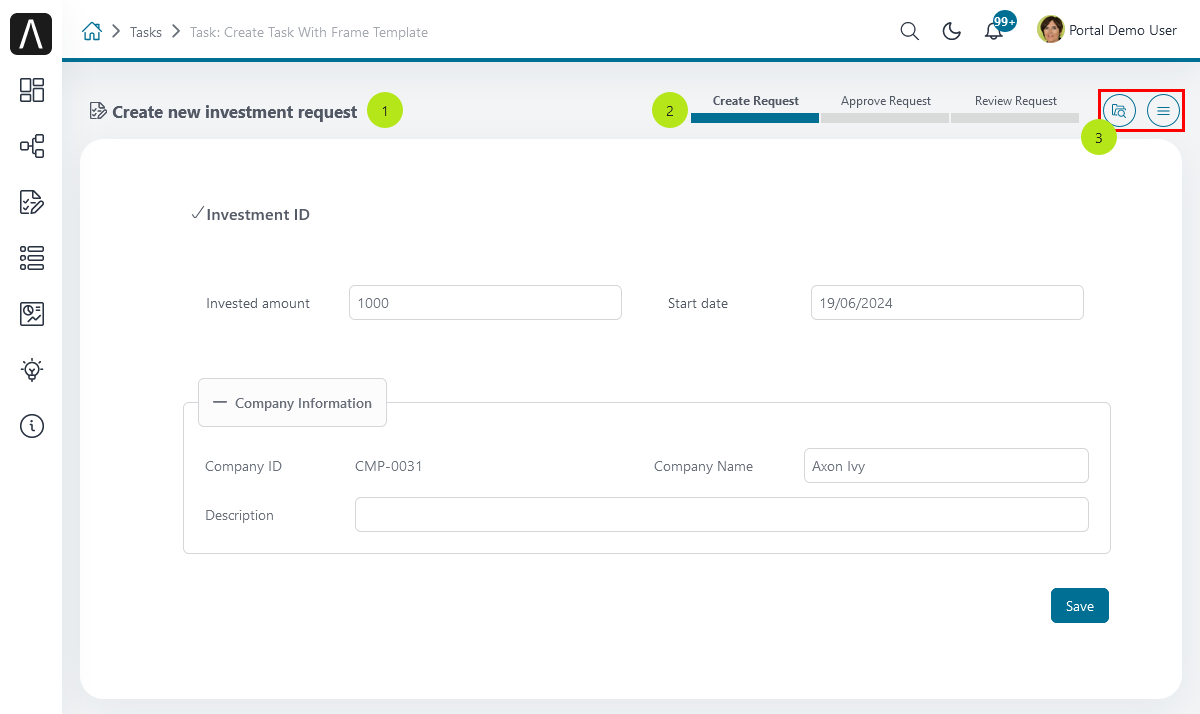Image resolution: width=1200 pixels, height=714 pixels.
Task: Click the task icon beside the title
Action: point(98,111)
